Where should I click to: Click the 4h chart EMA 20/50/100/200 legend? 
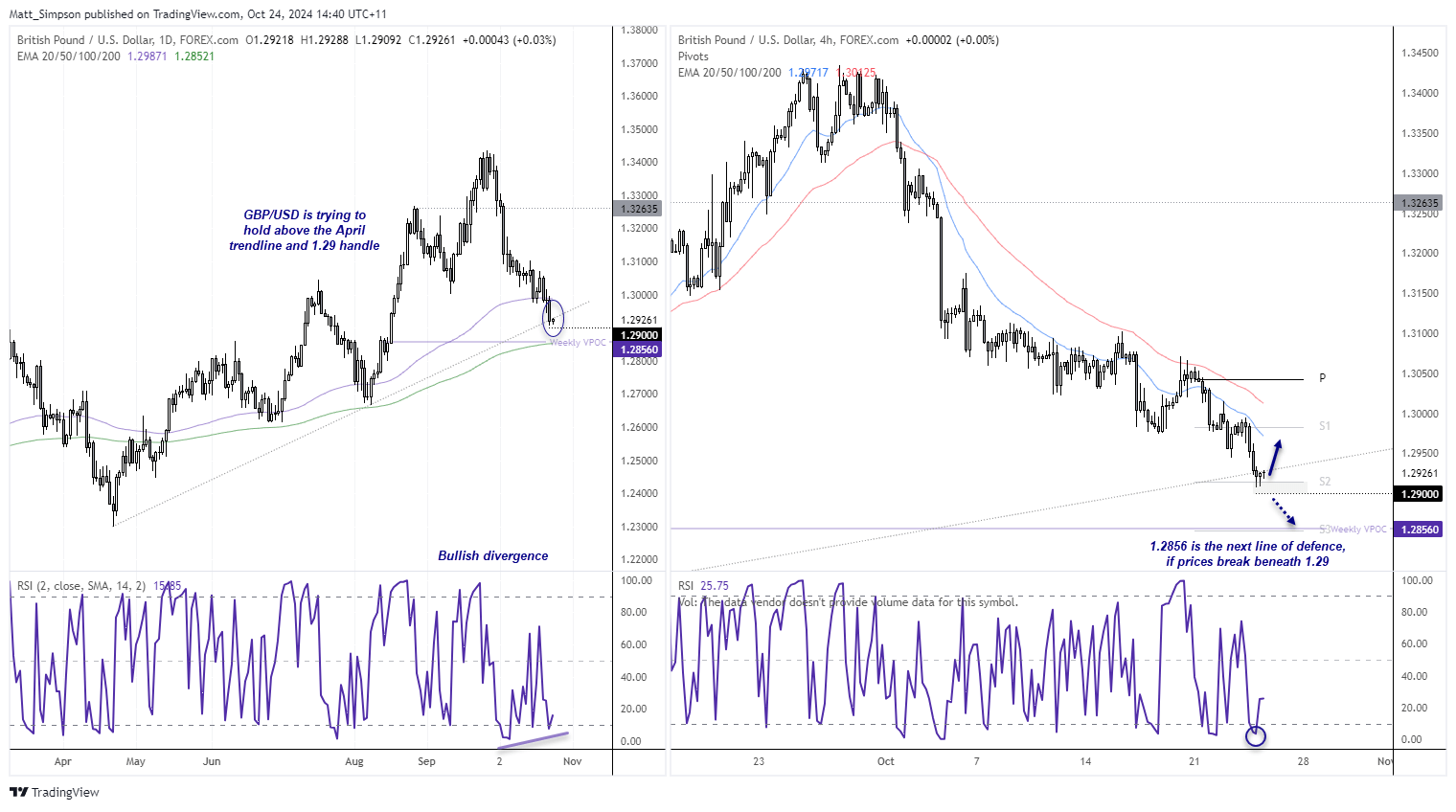pos(730,73)
